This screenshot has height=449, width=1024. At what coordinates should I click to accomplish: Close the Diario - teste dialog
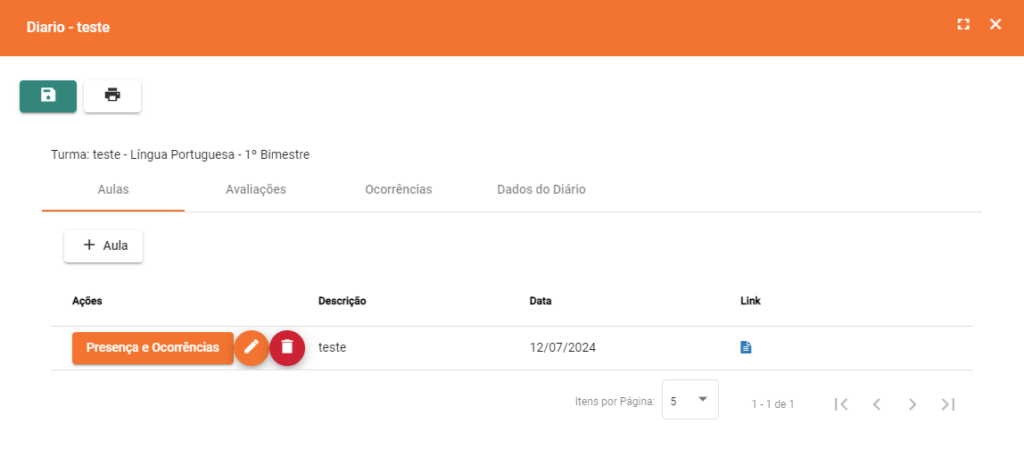click(x=995, y=25)
